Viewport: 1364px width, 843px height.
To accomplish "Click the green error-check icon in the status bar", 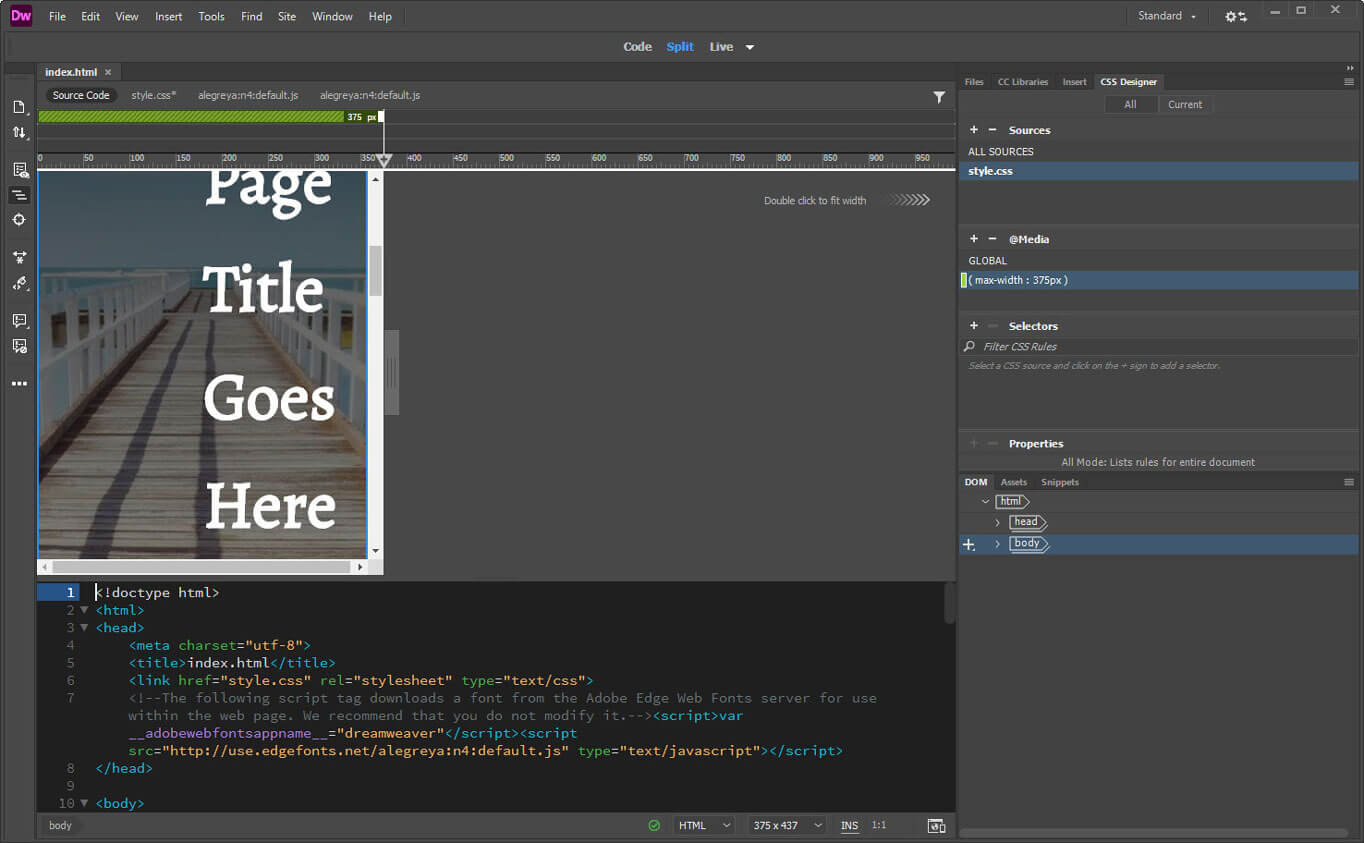I will (655, 825).
